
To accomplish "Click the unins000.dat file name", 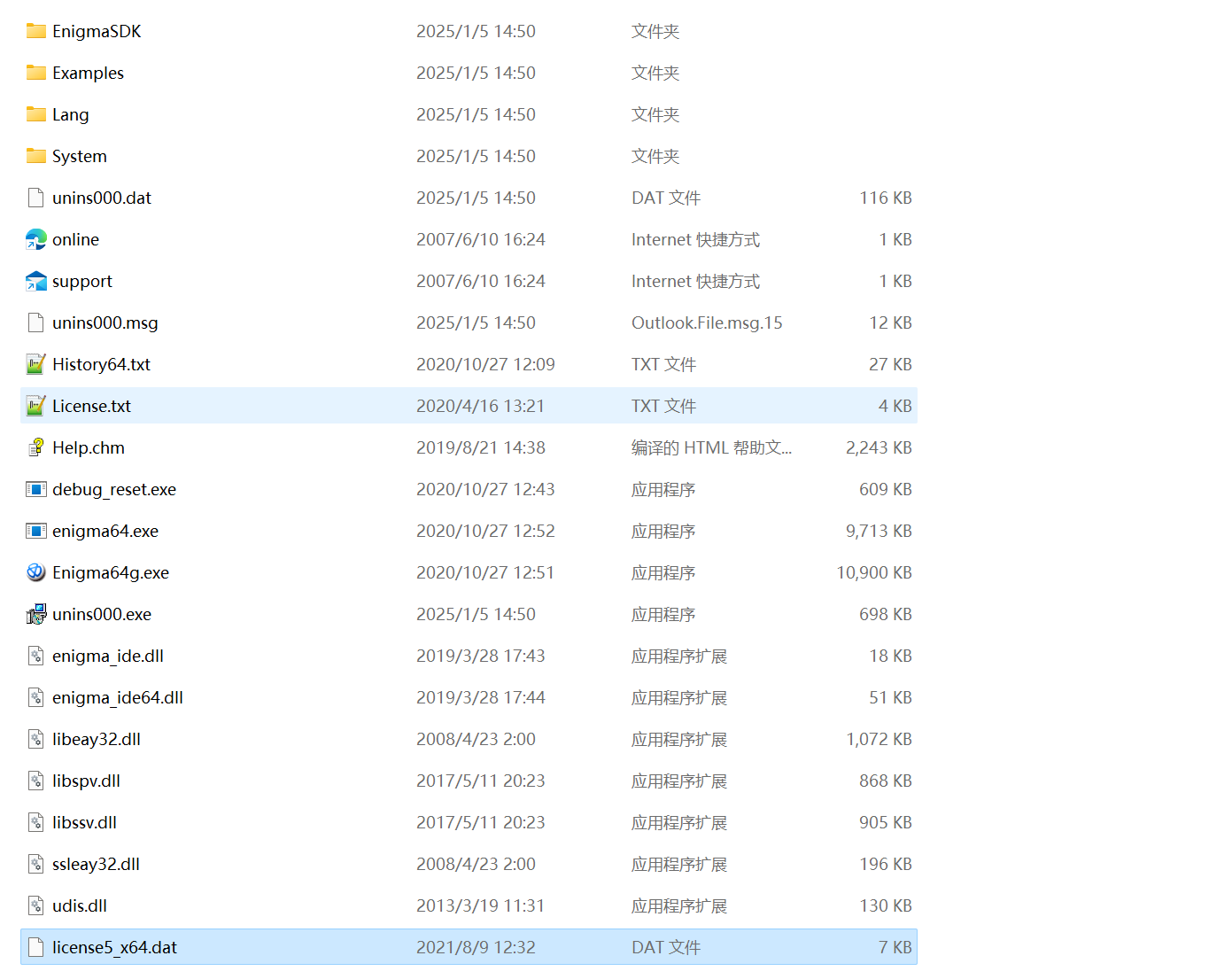I will [101, 198].
